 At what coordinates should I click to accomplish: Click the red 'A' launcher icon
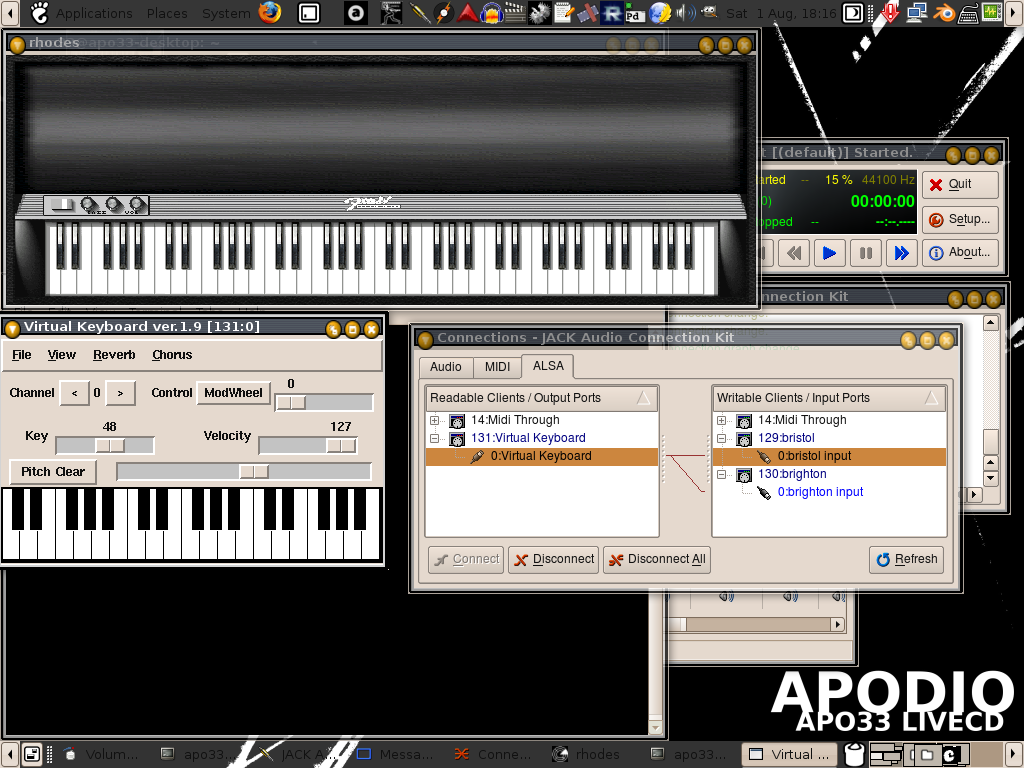point(468,13)
